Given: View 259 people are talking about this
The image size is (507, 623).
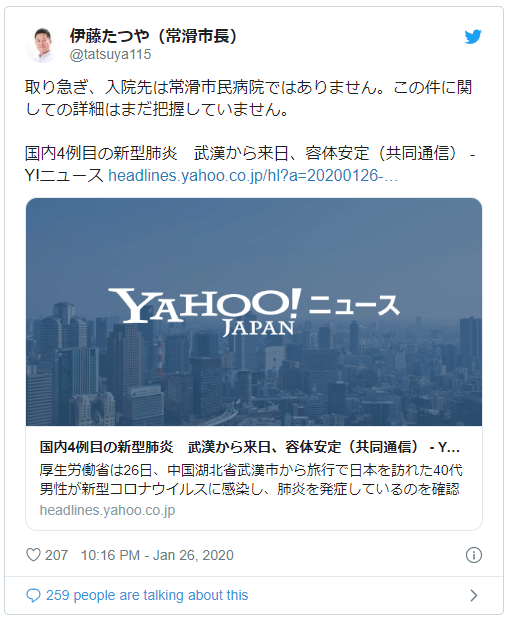Looking at the screenshot, I should pos(147,595).
